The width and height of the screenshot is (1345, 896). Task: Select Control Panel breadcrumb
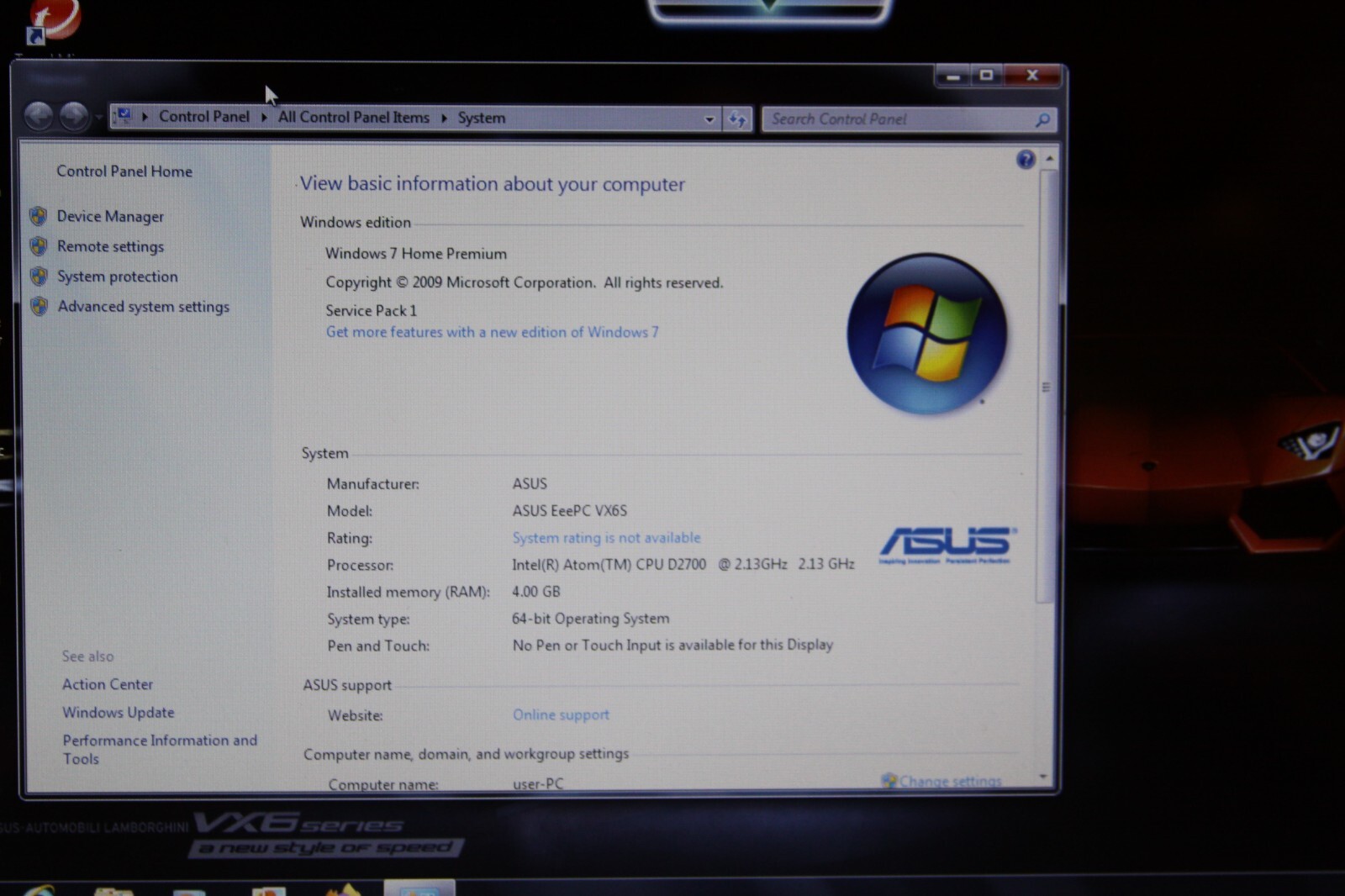[x=204, y=116]
